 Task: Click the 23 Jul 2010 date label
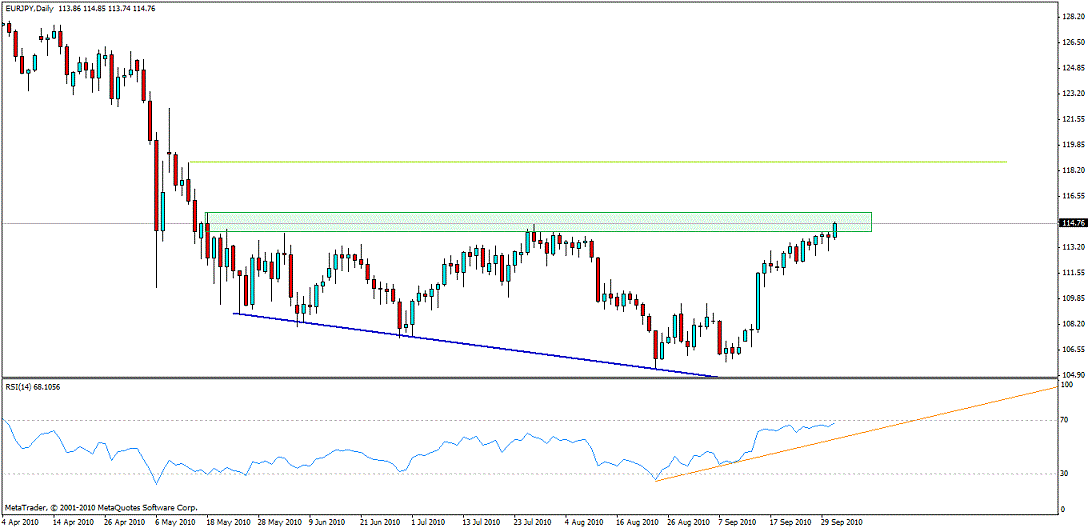pyautogui.click(x=533, y=521)
